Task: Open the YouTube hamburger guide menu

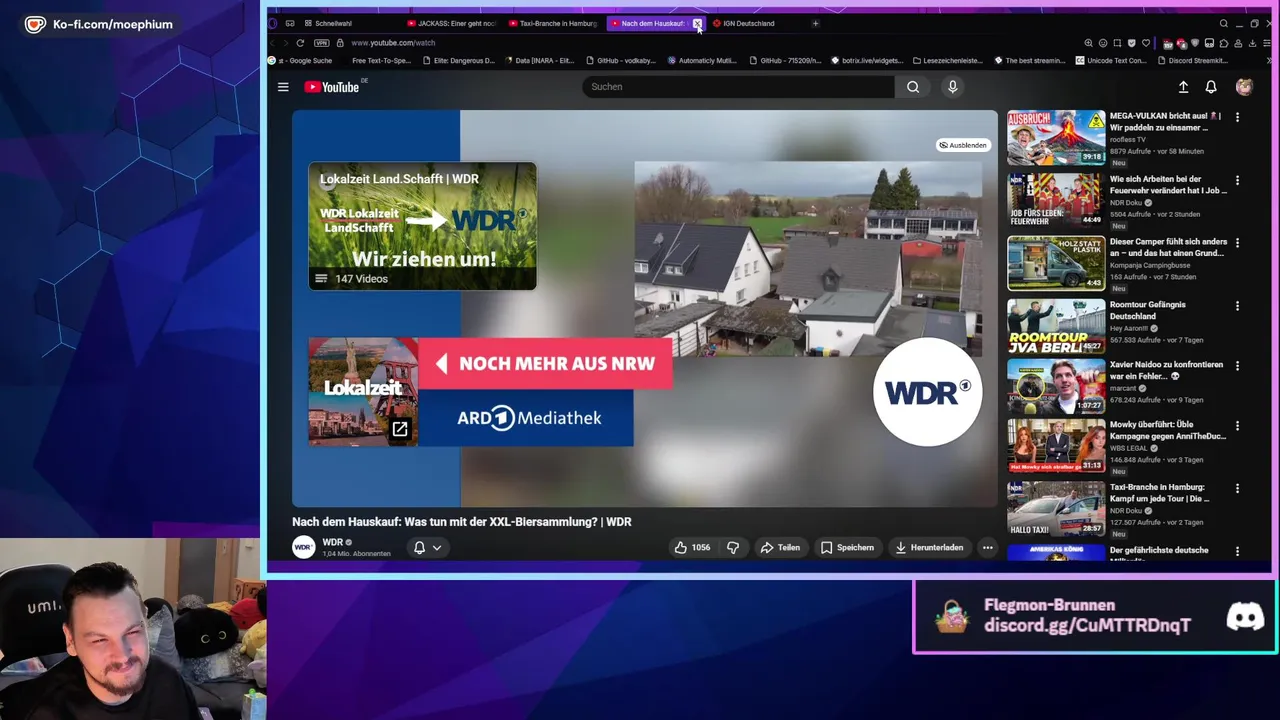Action: click(283, 87)
